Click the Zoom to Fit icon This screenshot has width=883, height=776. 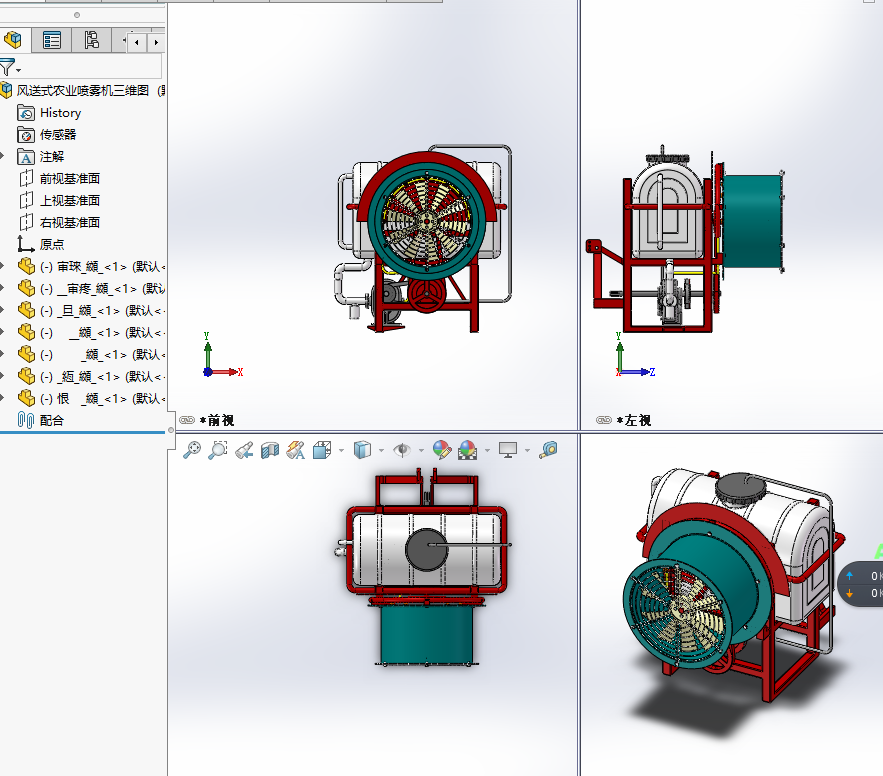(x=191, y=451)
